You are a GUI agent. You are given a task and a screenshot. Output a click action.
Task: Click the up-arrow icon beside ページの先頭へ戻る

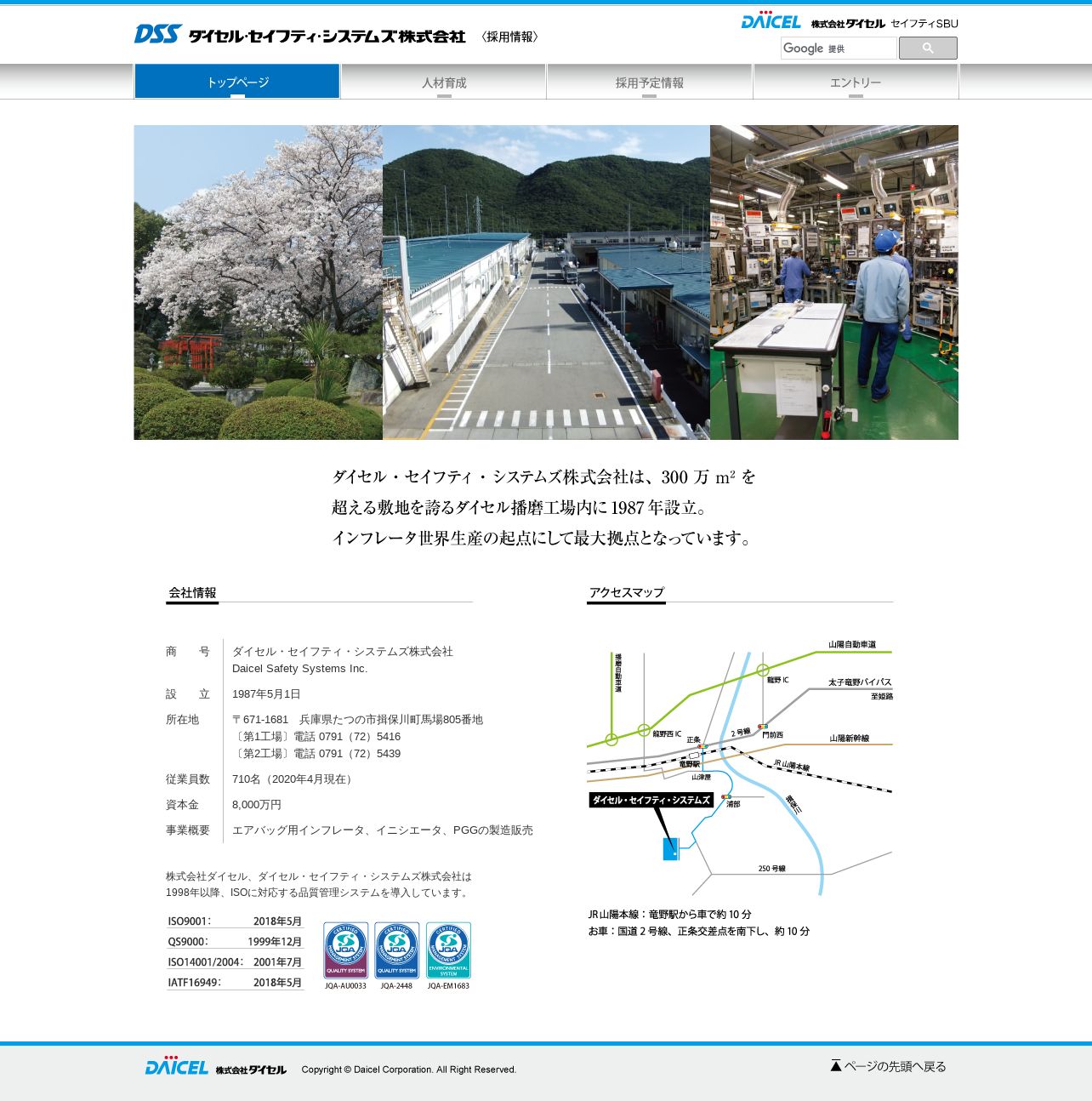point(836,1065)
